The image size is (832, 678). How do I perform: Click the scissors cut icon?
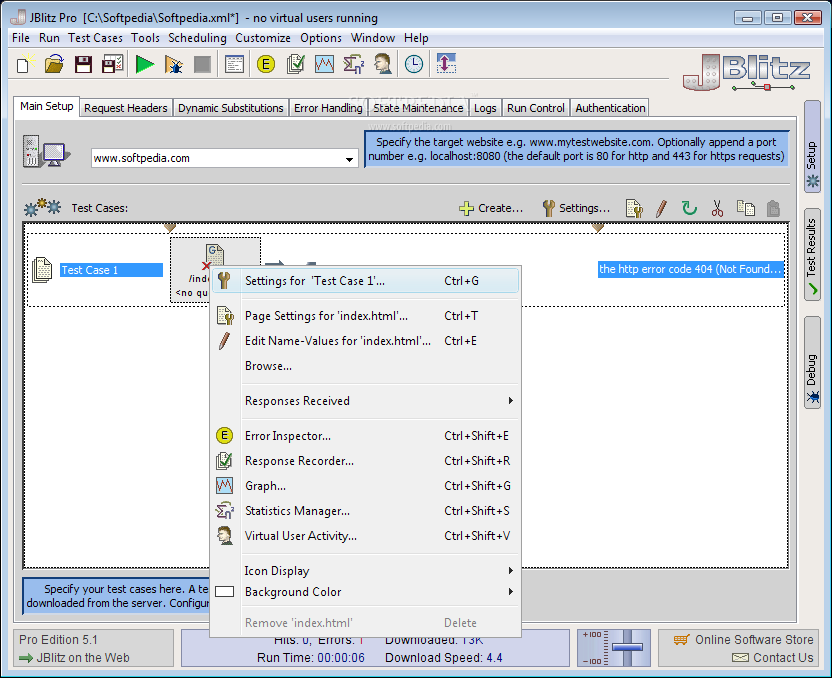click(717, 208)
